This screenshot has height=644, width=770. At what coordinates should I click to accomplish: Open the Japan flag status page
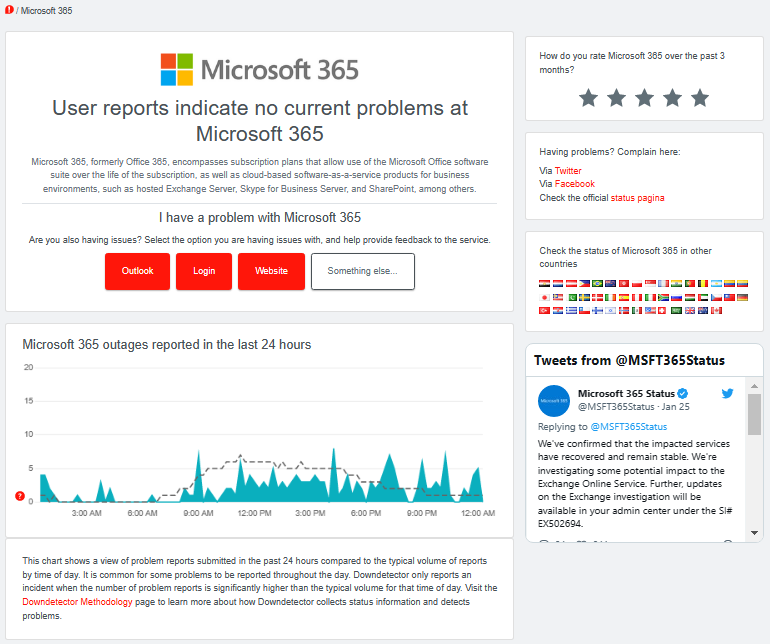(x=545, y=297)
